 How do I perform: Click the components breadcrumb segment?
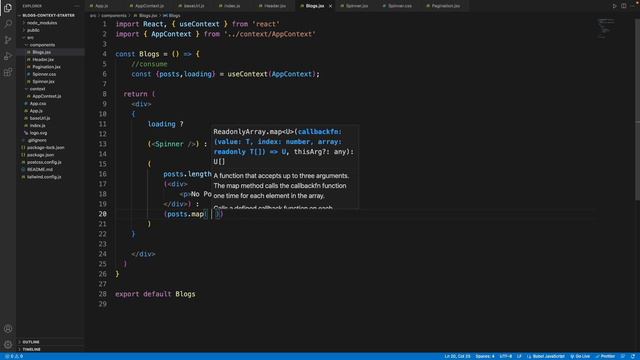coord(114,16)
